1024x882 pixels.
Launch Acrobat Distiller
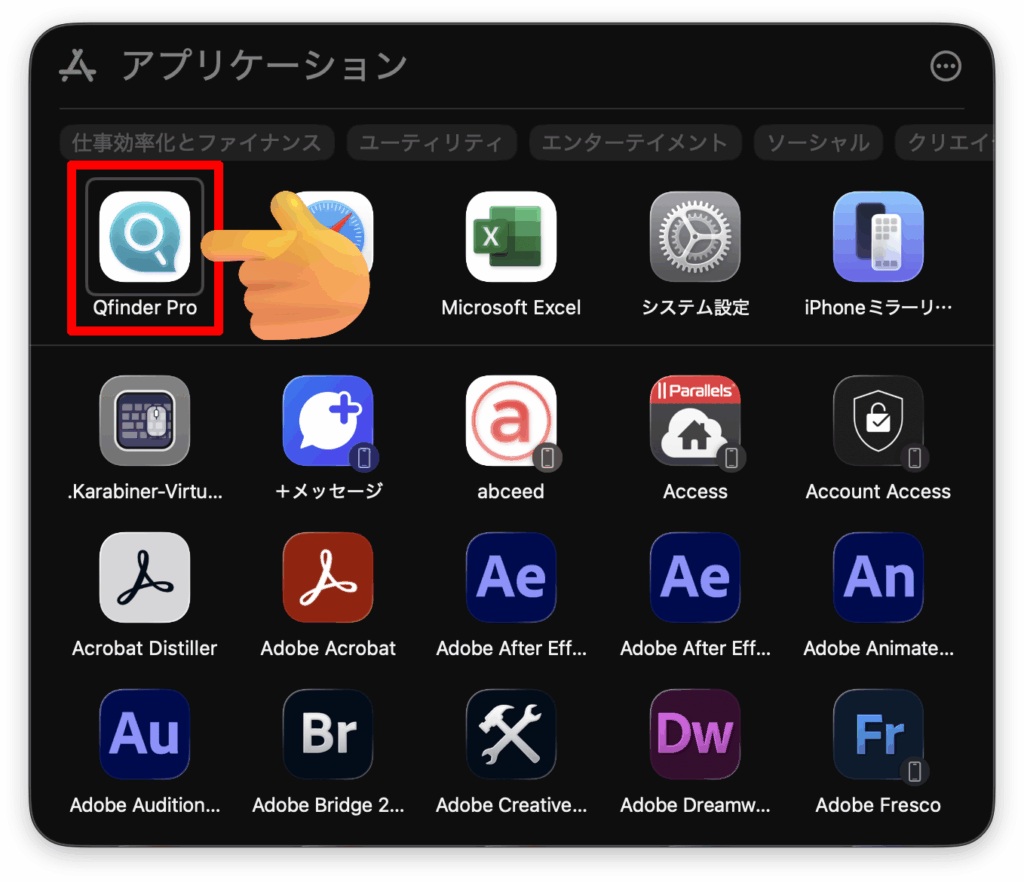pos(145,578)
